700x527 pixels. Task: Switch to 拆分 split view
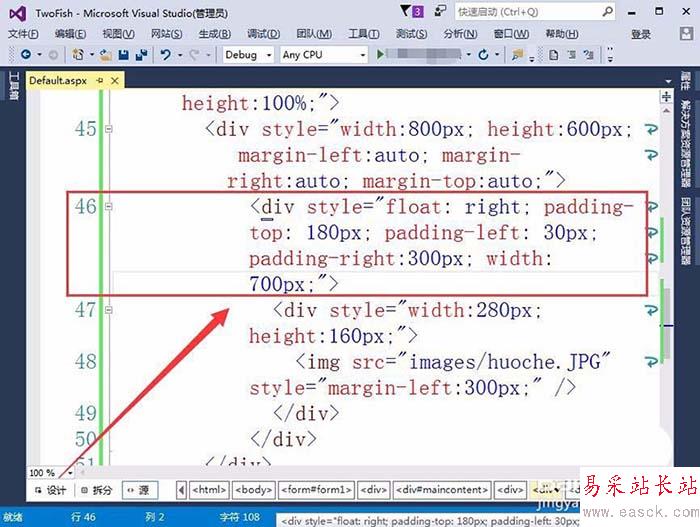point(97,490)
